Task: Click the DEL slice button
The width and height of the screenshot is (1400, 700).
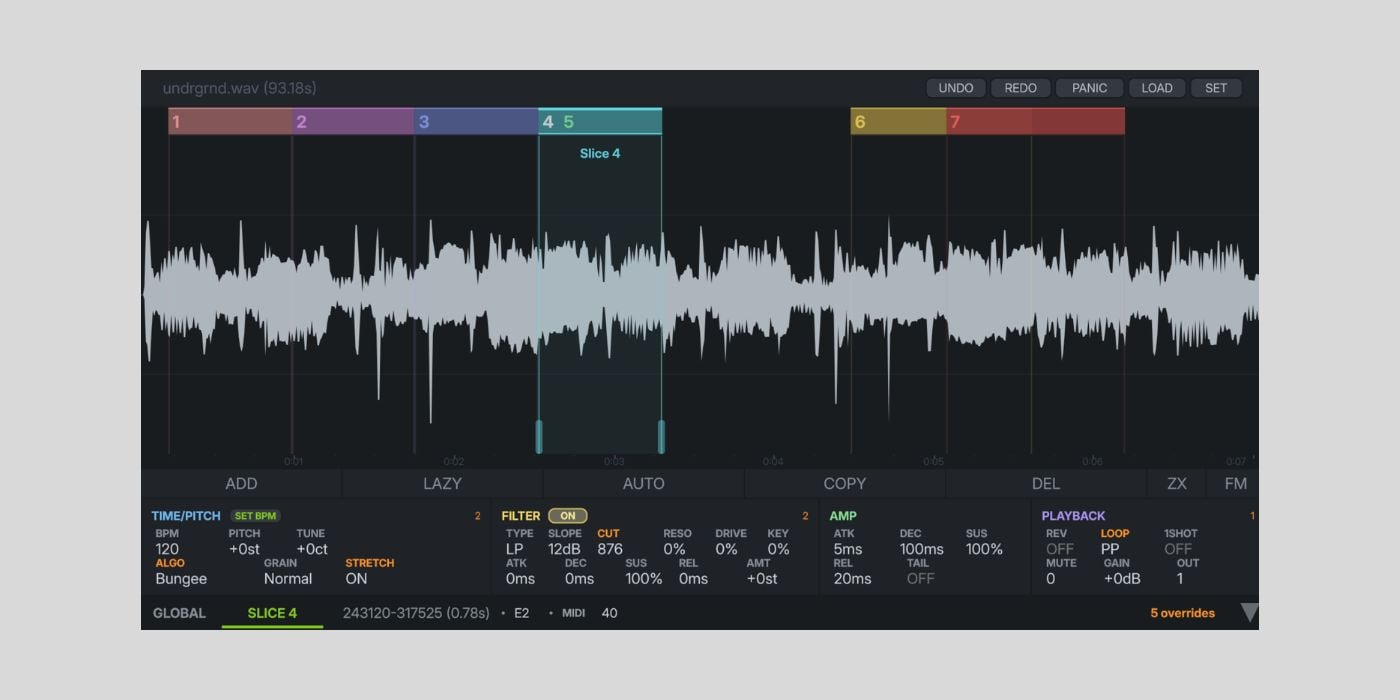Action: [x=1045, y=484]
